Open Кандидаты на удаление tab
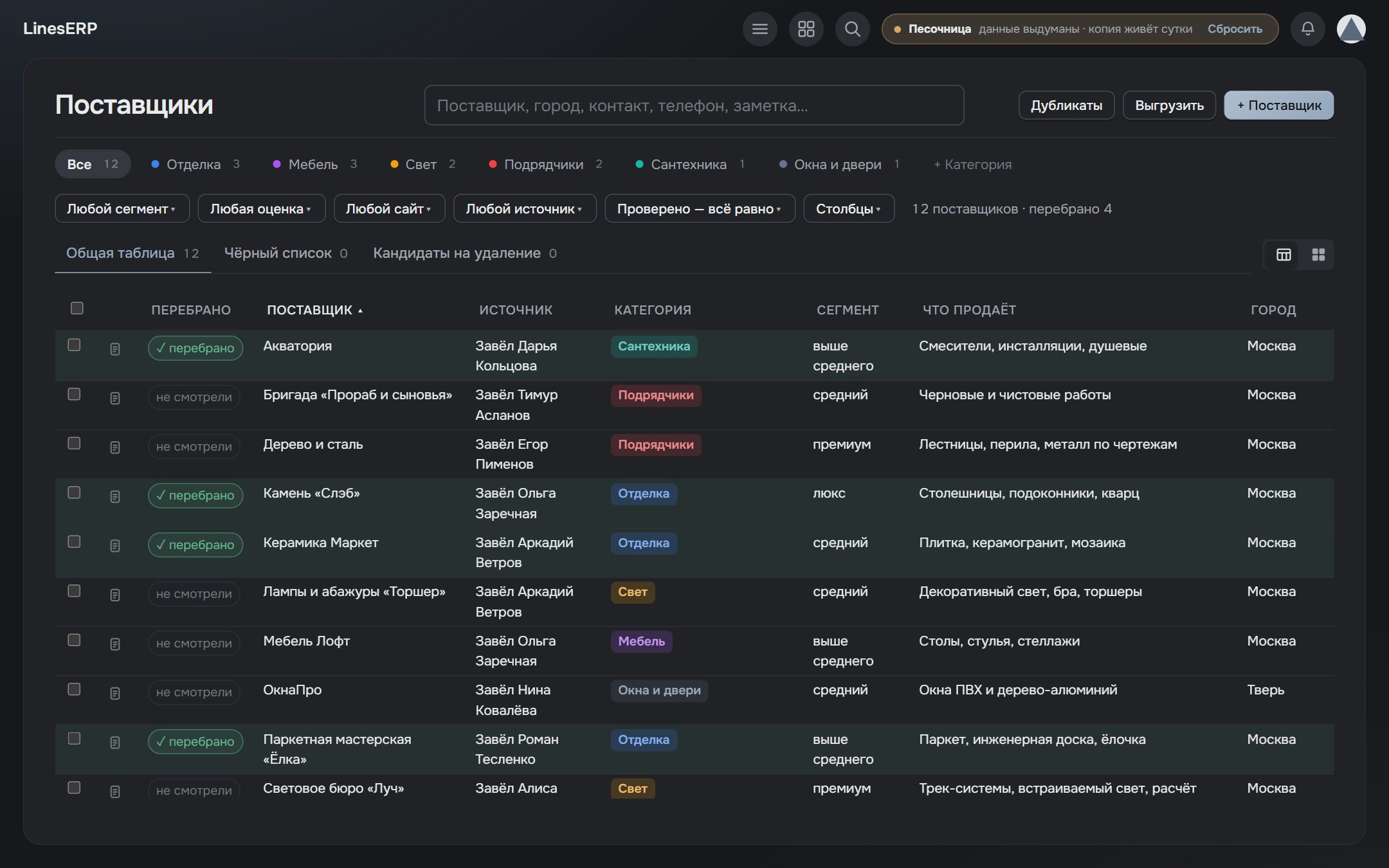This screenshot has width=1389, height=868. pos(465,253)
